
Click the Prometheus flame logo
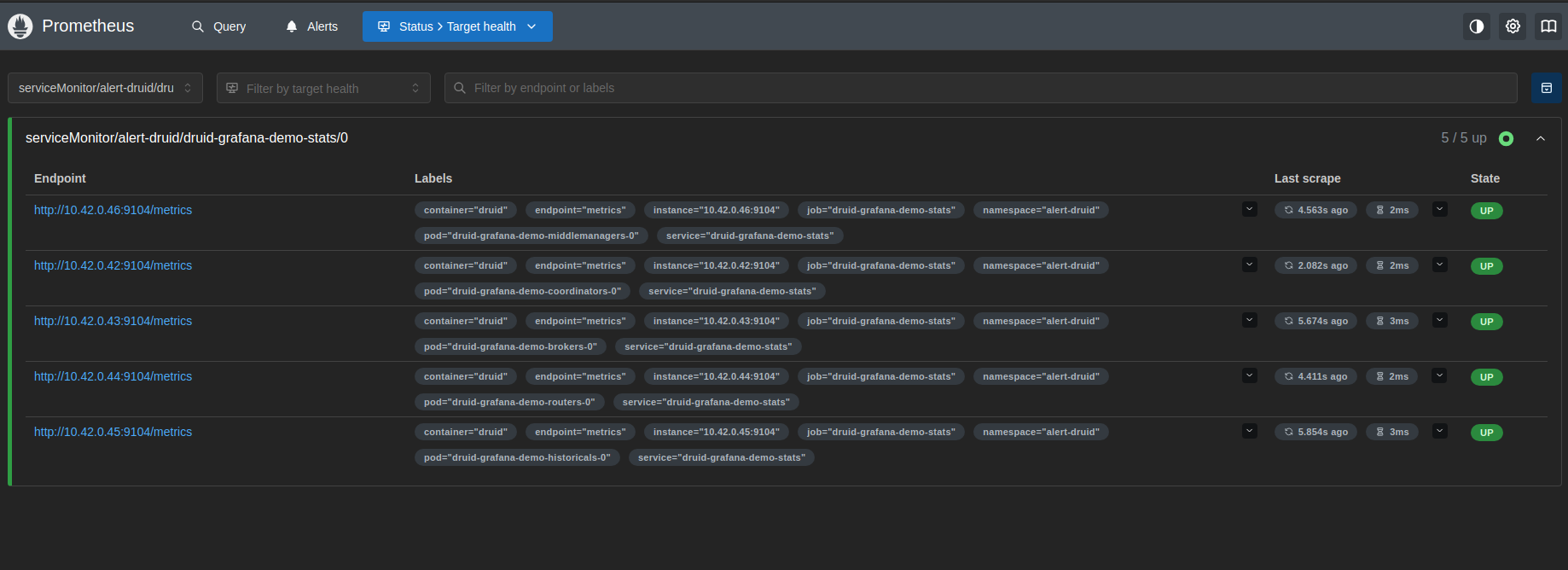[x=20, y=26]
